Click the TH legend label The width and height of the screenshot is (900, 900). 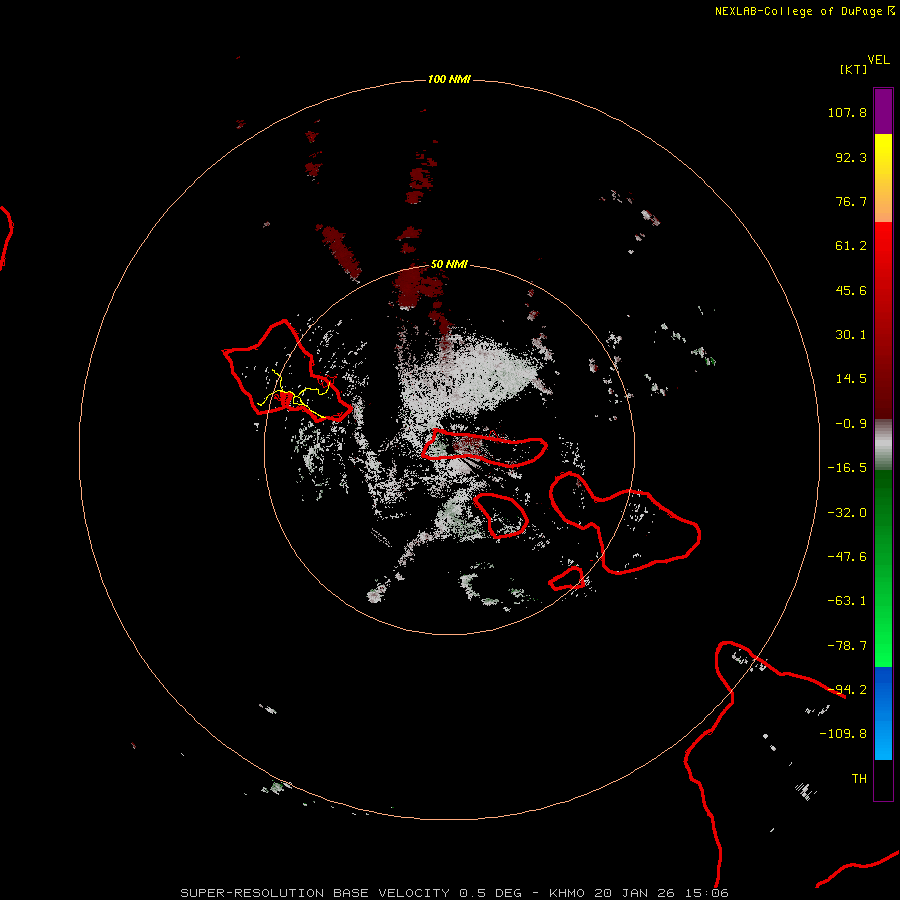[x=859, y=779]
